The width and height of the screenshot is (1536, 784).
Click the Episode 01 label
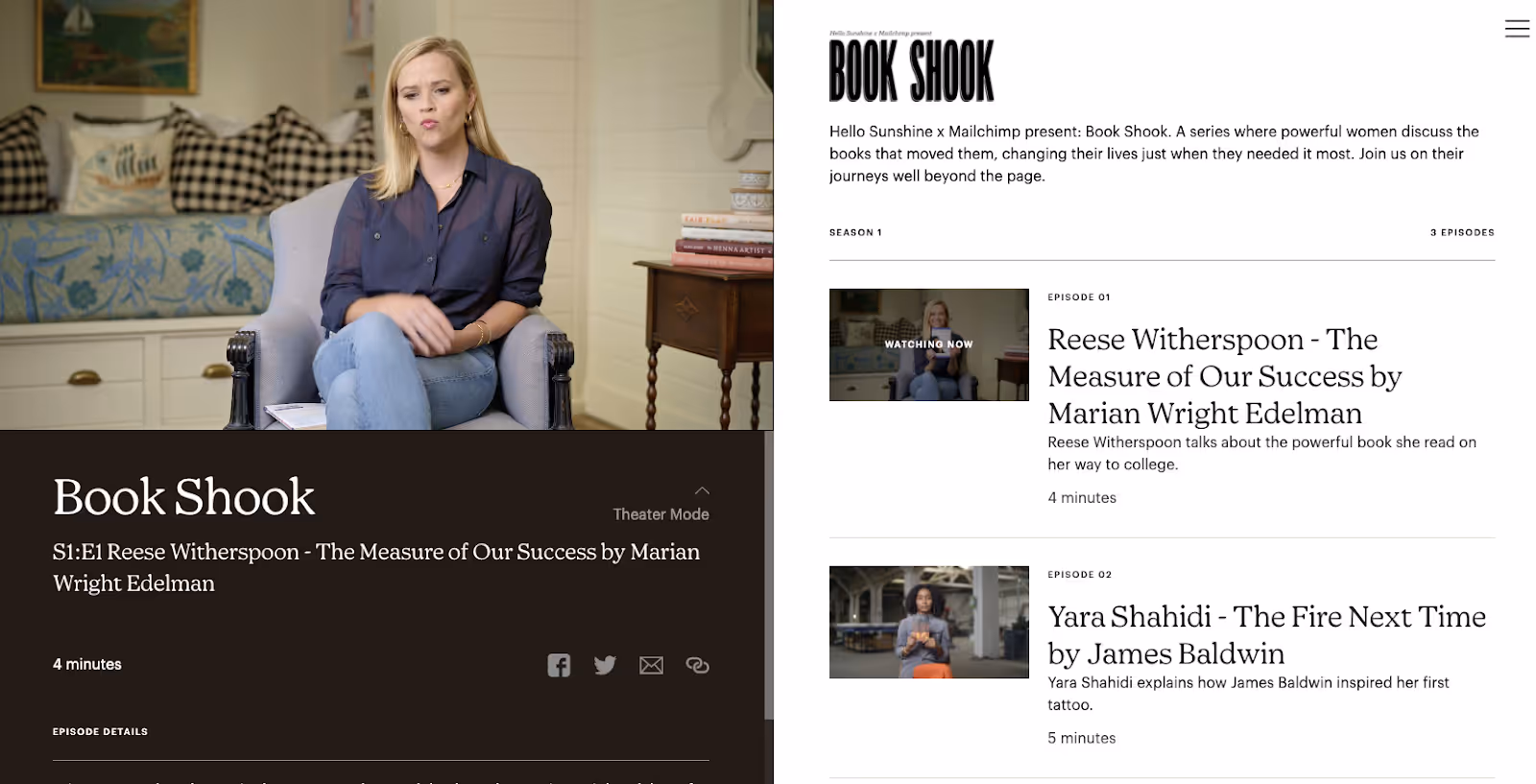click(x=1079, y=297)
